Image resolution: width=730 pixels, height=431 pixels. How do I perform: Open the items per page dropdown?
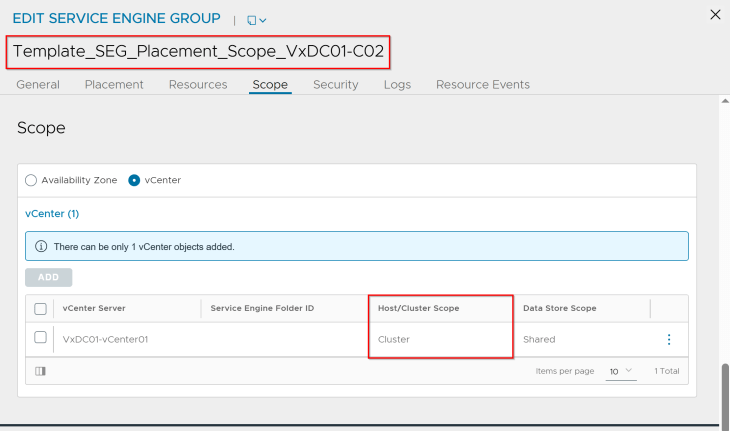(621, 371)
